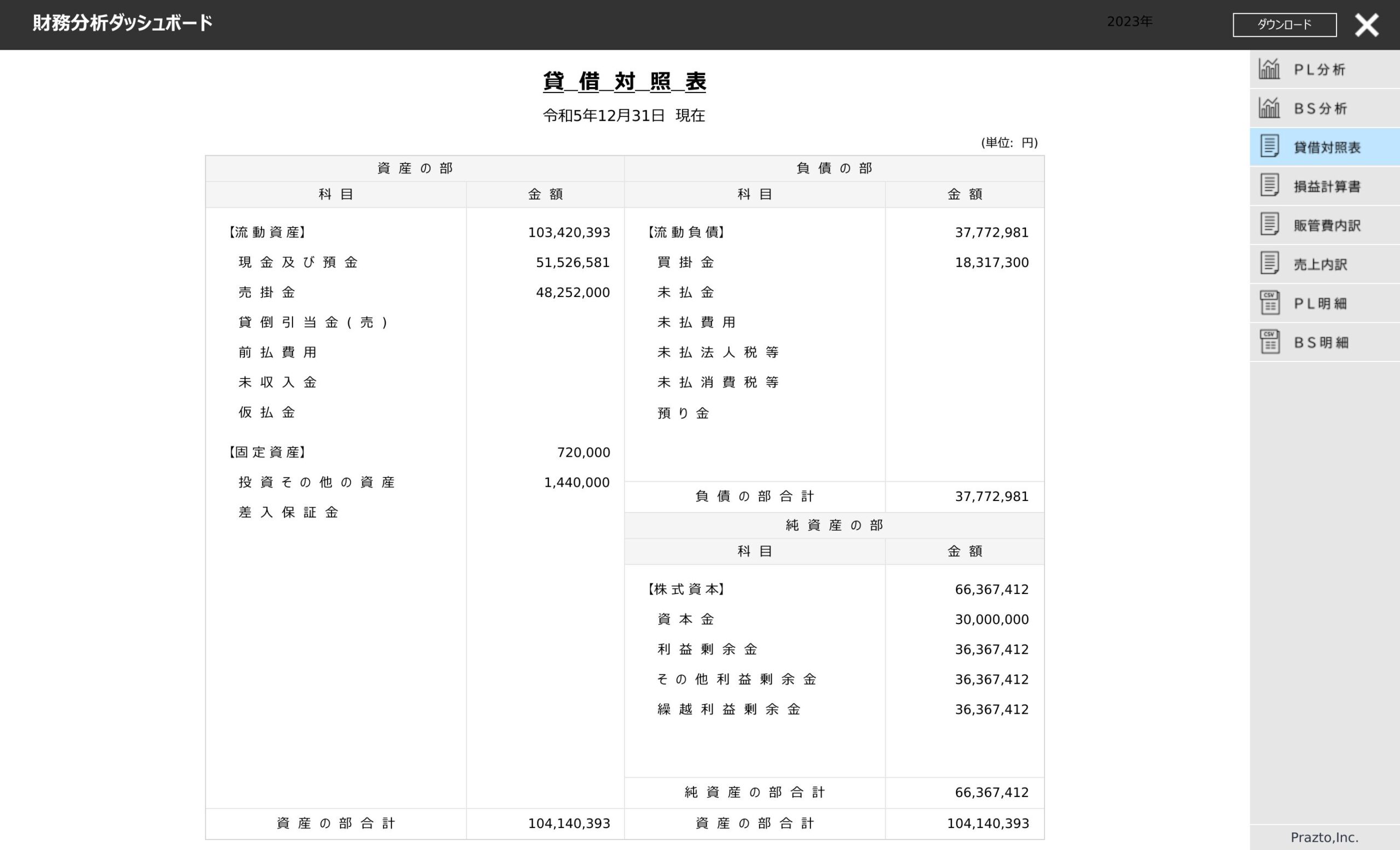Click the PL明細 CSV icon
This screenshot has width=1400, height=850.
tap(1269, 303)
